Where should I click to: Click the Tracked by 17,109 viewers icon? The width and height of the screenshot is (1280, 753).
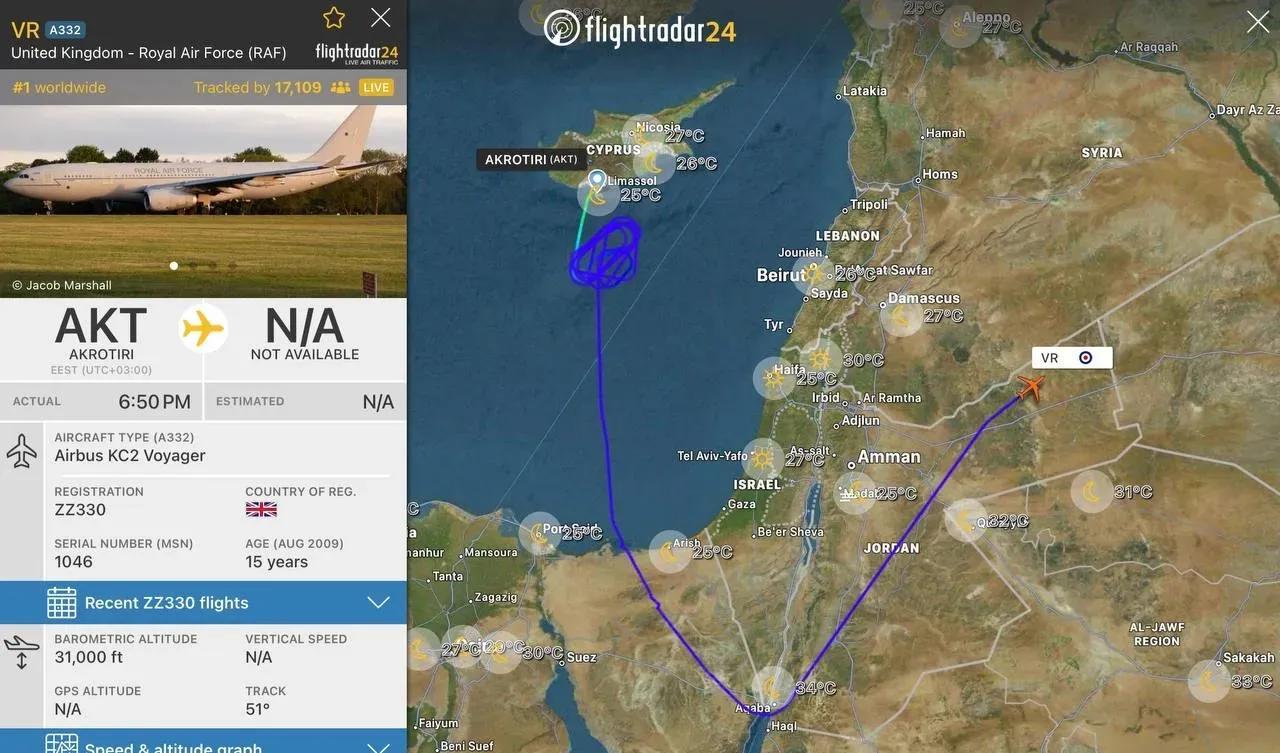coord(340,87)
